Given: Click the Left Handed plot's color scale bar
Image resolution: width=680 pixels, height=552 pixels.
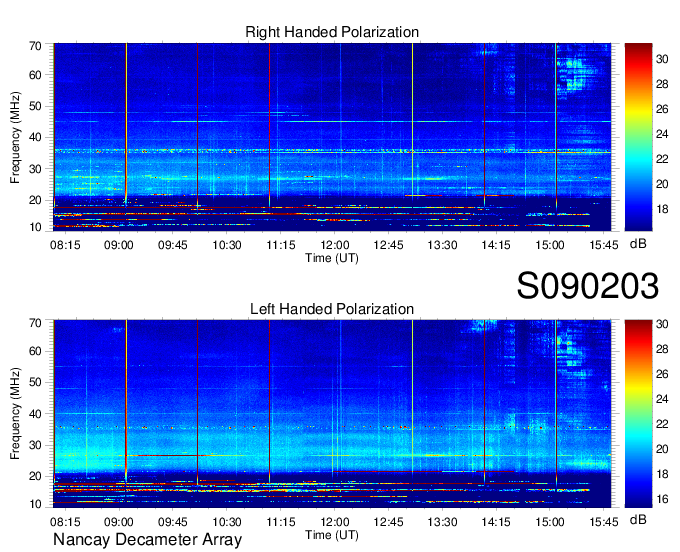Looking at the screenshot, I should [x=638, y=414].
